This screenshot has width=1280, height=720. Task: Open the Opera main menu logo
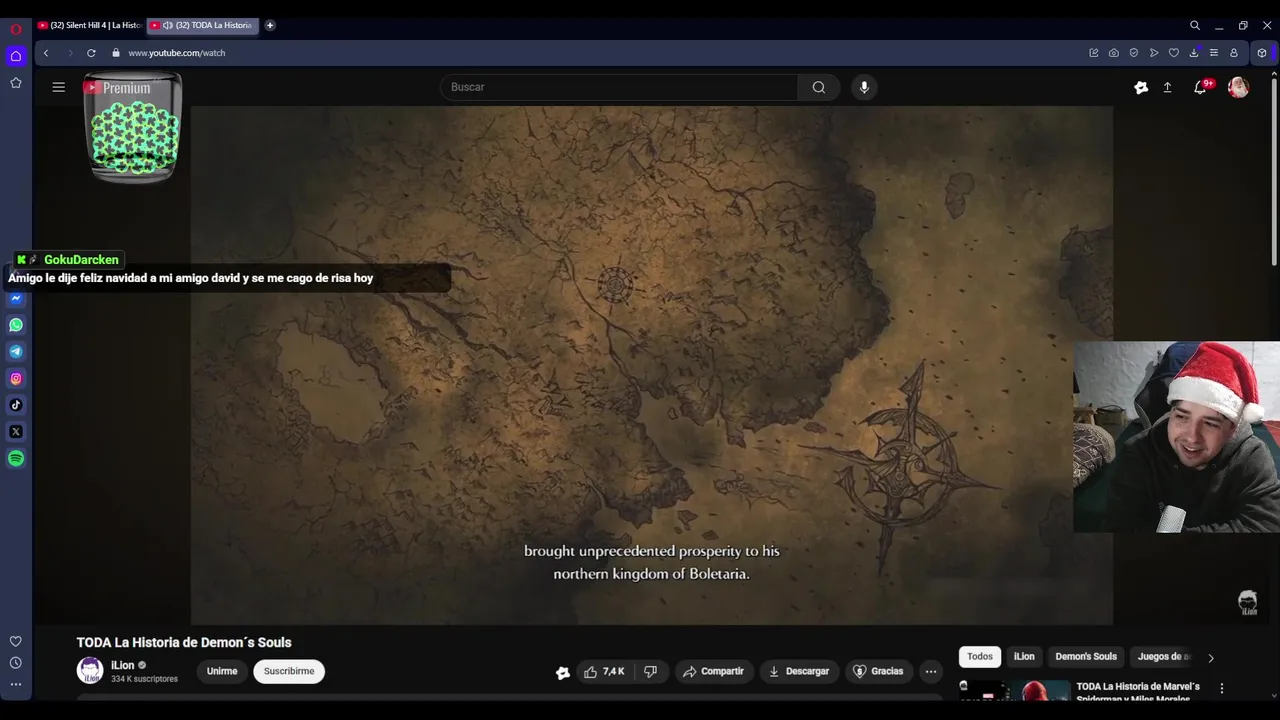[x=16, y=29]
